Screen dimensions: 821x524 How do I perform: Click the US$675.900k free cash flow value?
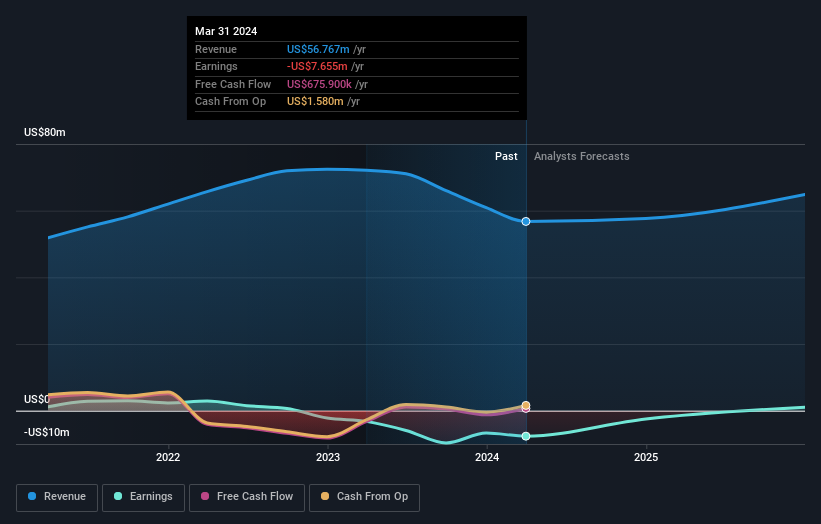(319, 84)
